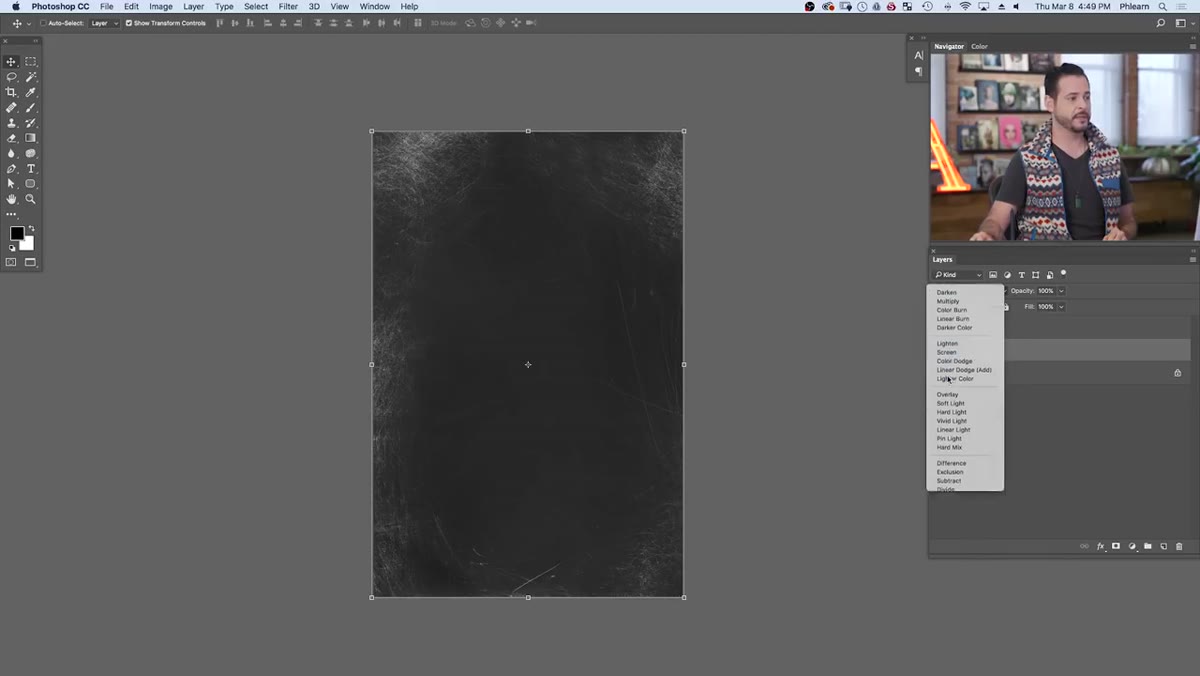Reset default foreground and background colors
This screenshot has width=1200, height=676.
pyautogui.click(x=10, y=246)
